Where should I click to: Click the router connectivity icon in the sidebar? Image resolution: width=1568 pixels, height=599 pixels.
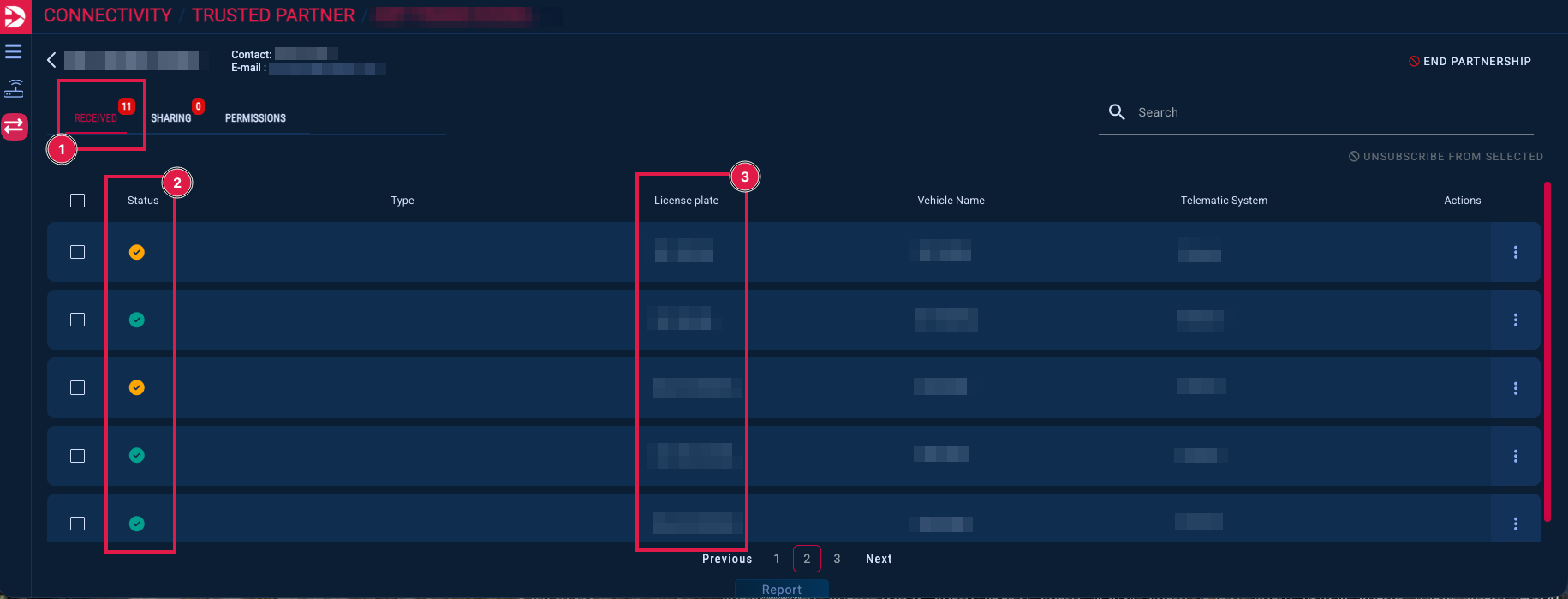(15, 88)
